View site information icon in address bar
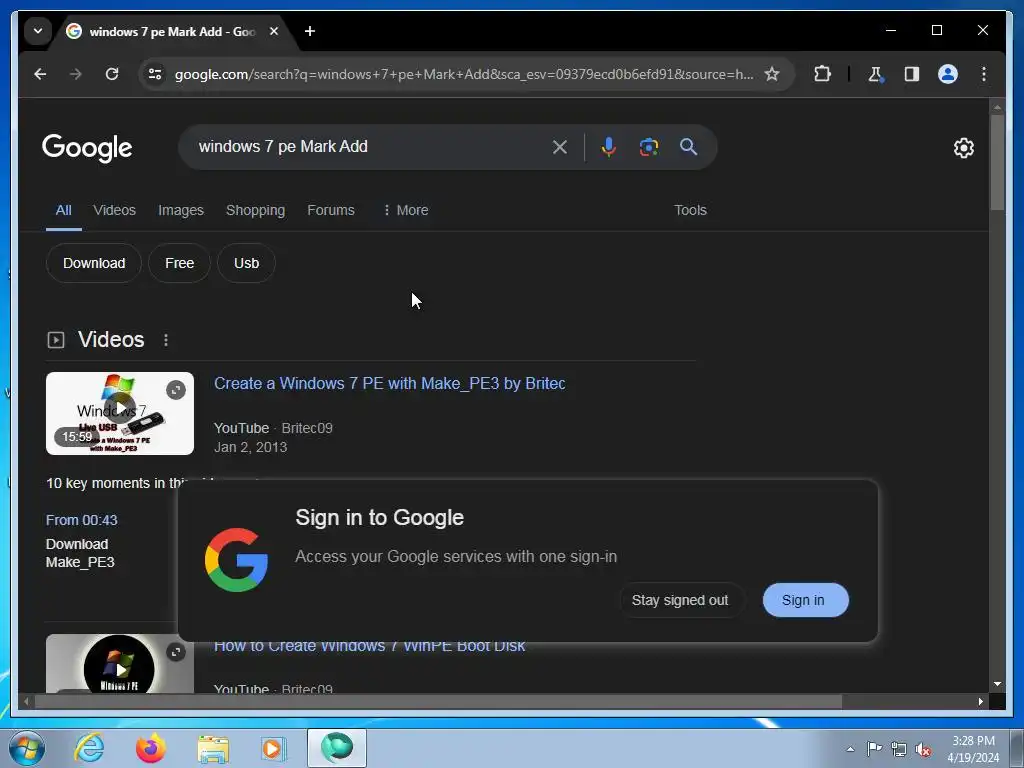This screenshot has height=768, width=1024. click(x=155, y=74)
